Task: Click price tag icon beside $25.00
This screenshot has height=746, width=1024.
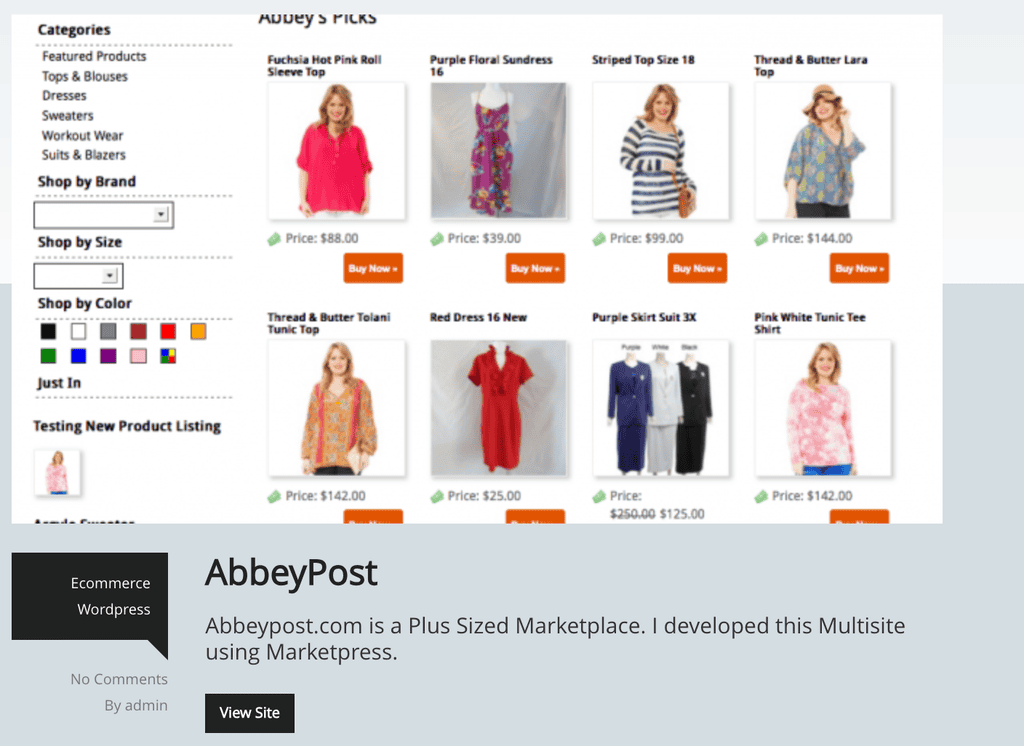Action: click(x=437, y=496)
